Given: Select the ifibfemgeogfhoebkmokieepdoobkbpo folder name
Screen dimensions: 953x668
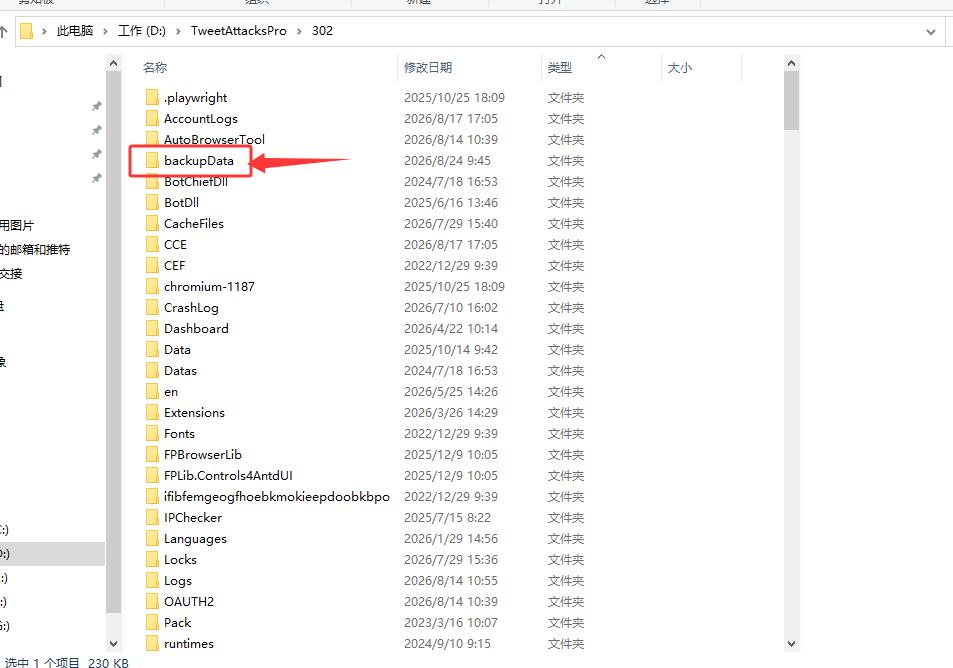Looking at the screenshot, I should click(x=277, y=497).
